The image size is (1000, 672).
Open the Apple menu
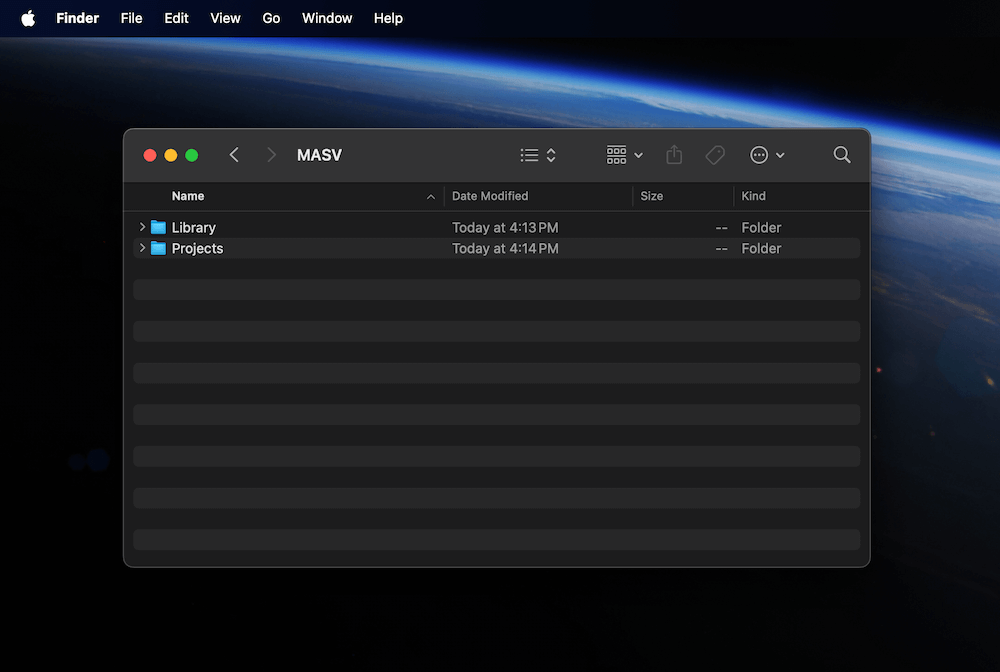coord(28,18)
